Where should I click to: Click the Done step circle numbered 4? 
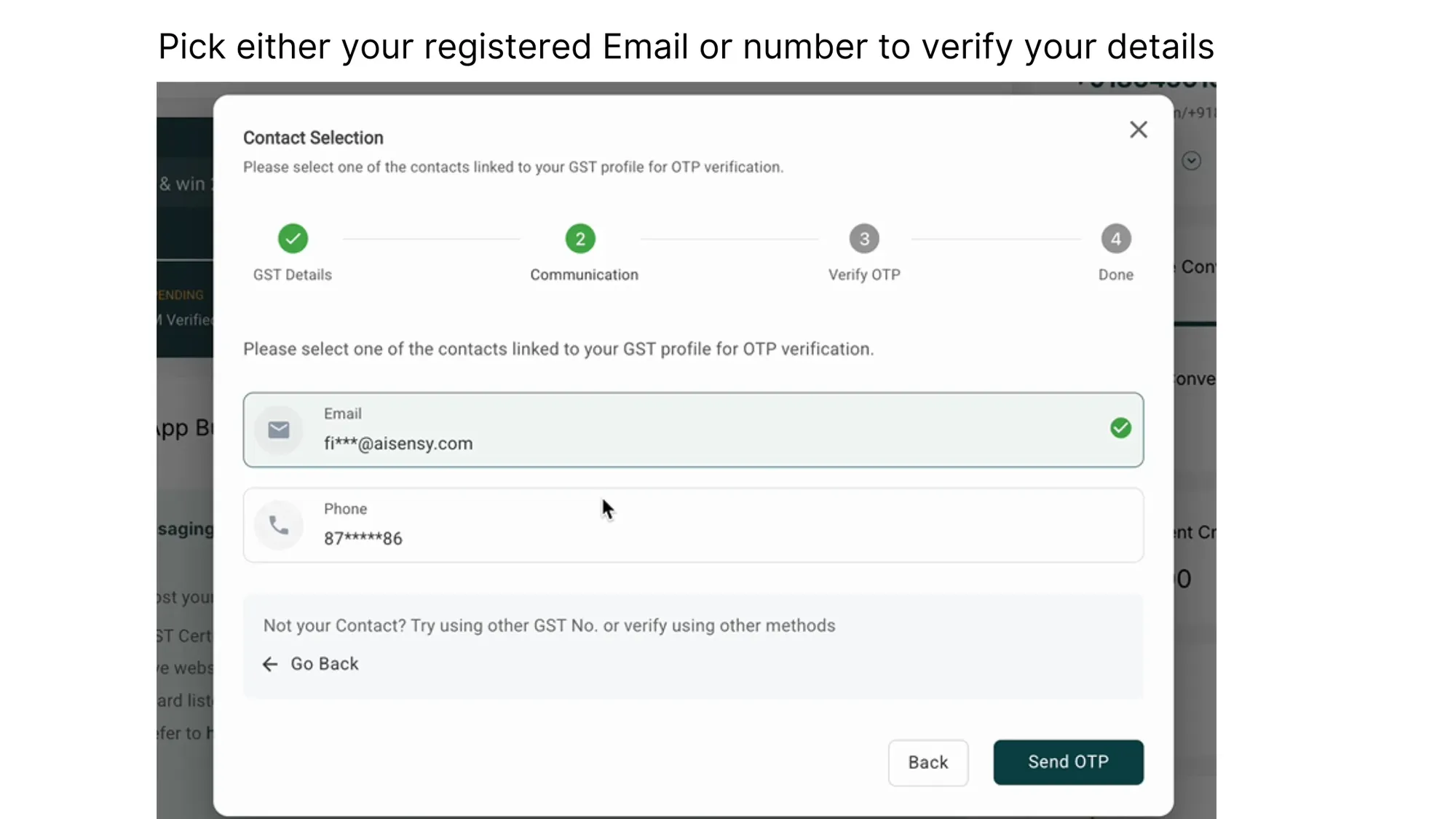pyautogui.click(x=1116, y=238)
